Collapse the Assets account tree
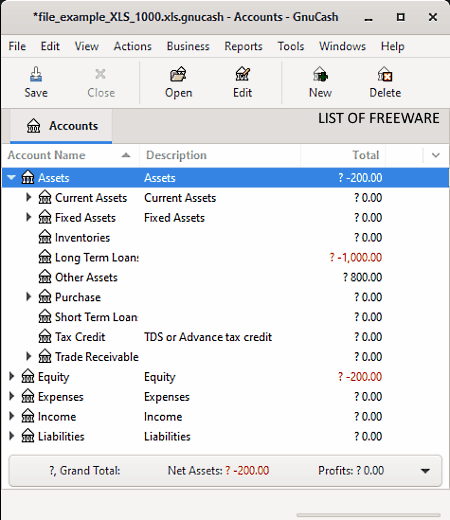 (12, 177)
